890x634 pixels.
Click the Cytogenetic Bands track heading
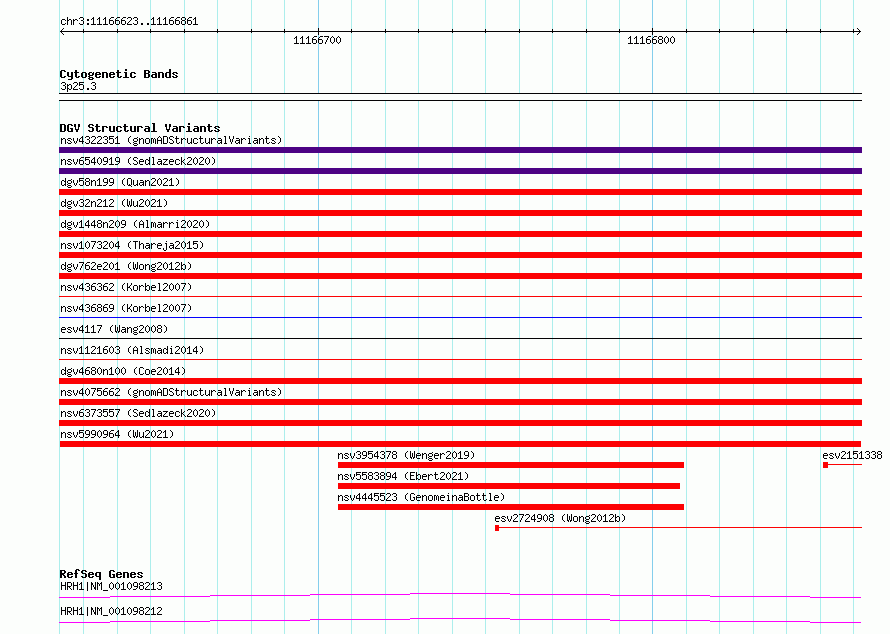coord(119,74)
